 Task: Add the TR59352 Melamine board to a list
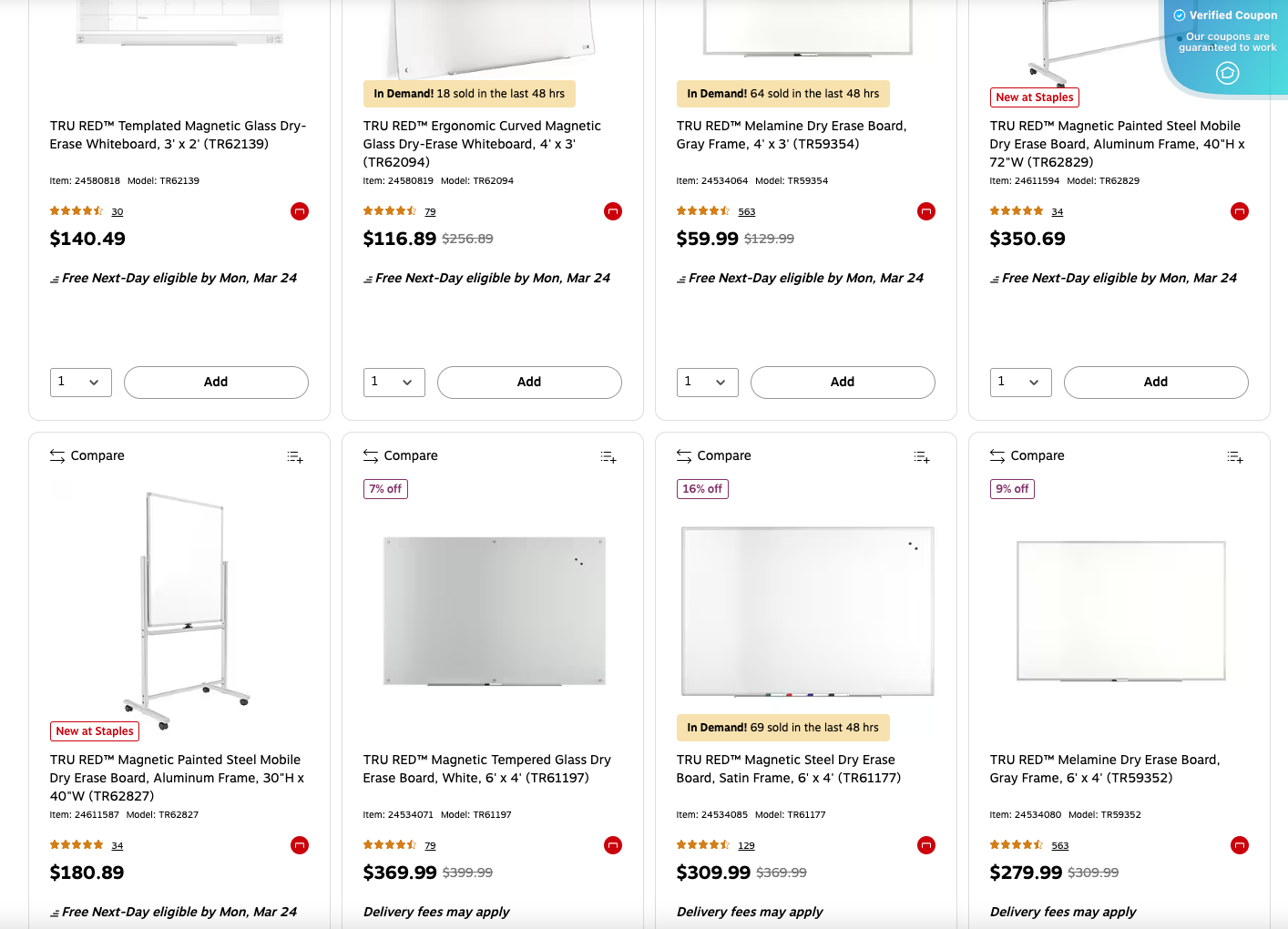[x=1234, y=456]
